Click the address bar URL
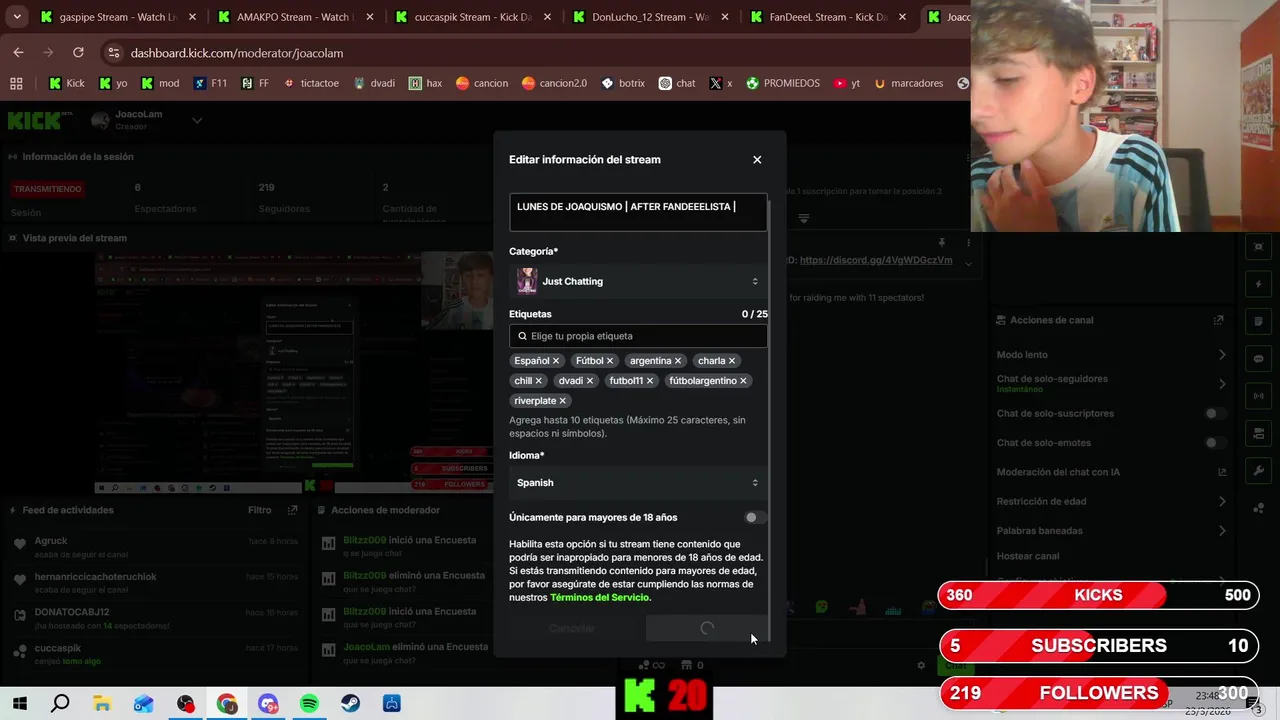Viewport: 1280px width, 720px height. tap(237, 53)
